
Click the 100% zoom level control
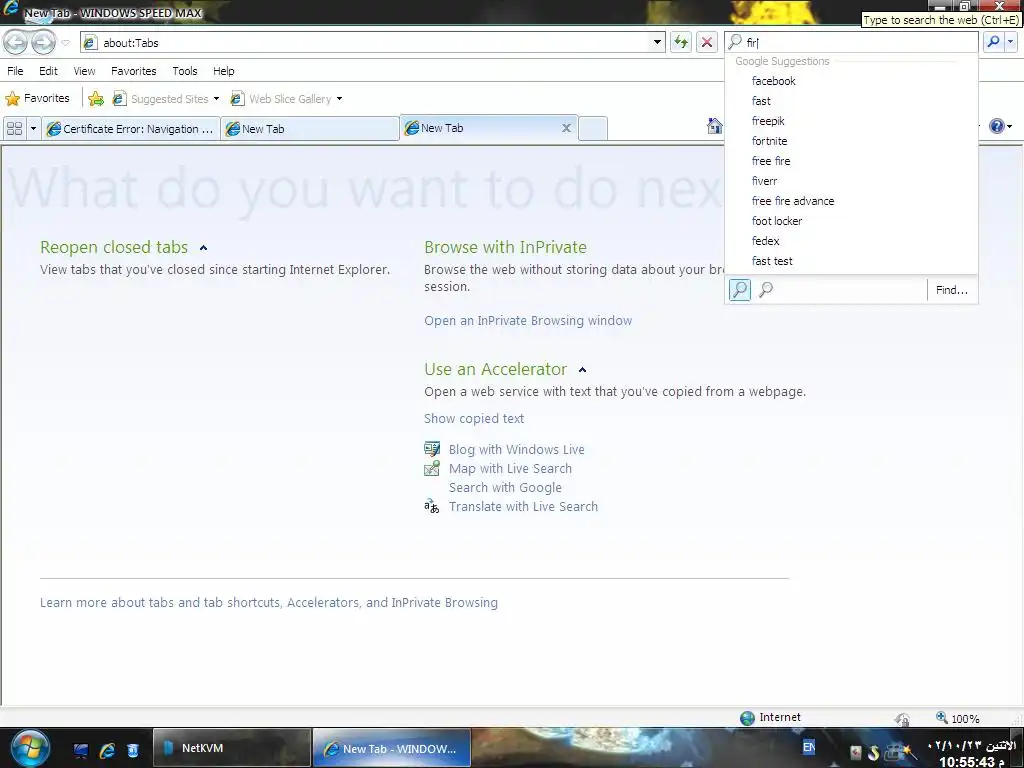coord(957,718)
